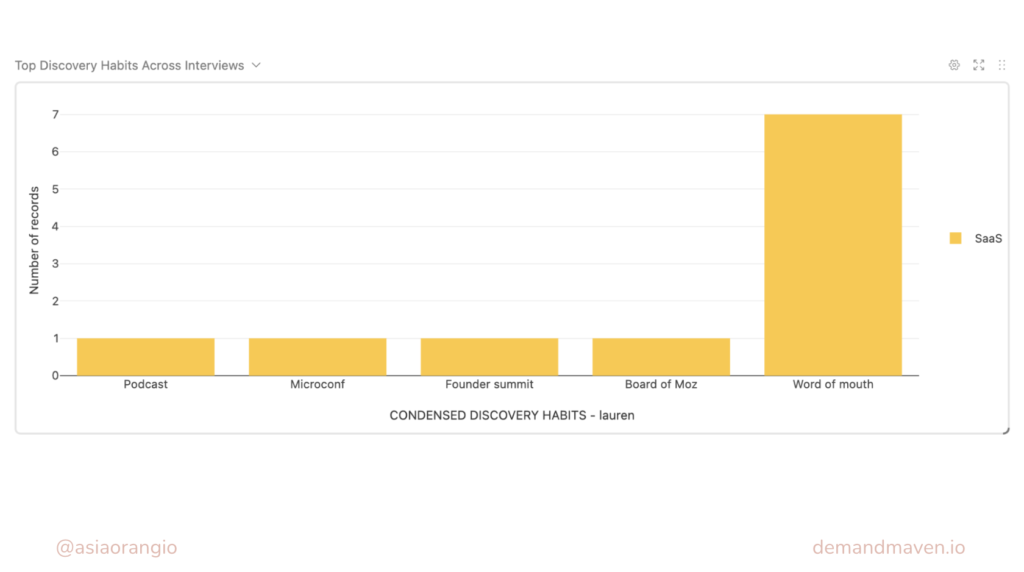This screenshot has height=572, width=1024.
Task: Click the chart resize corner handle
Action: 1006,430
